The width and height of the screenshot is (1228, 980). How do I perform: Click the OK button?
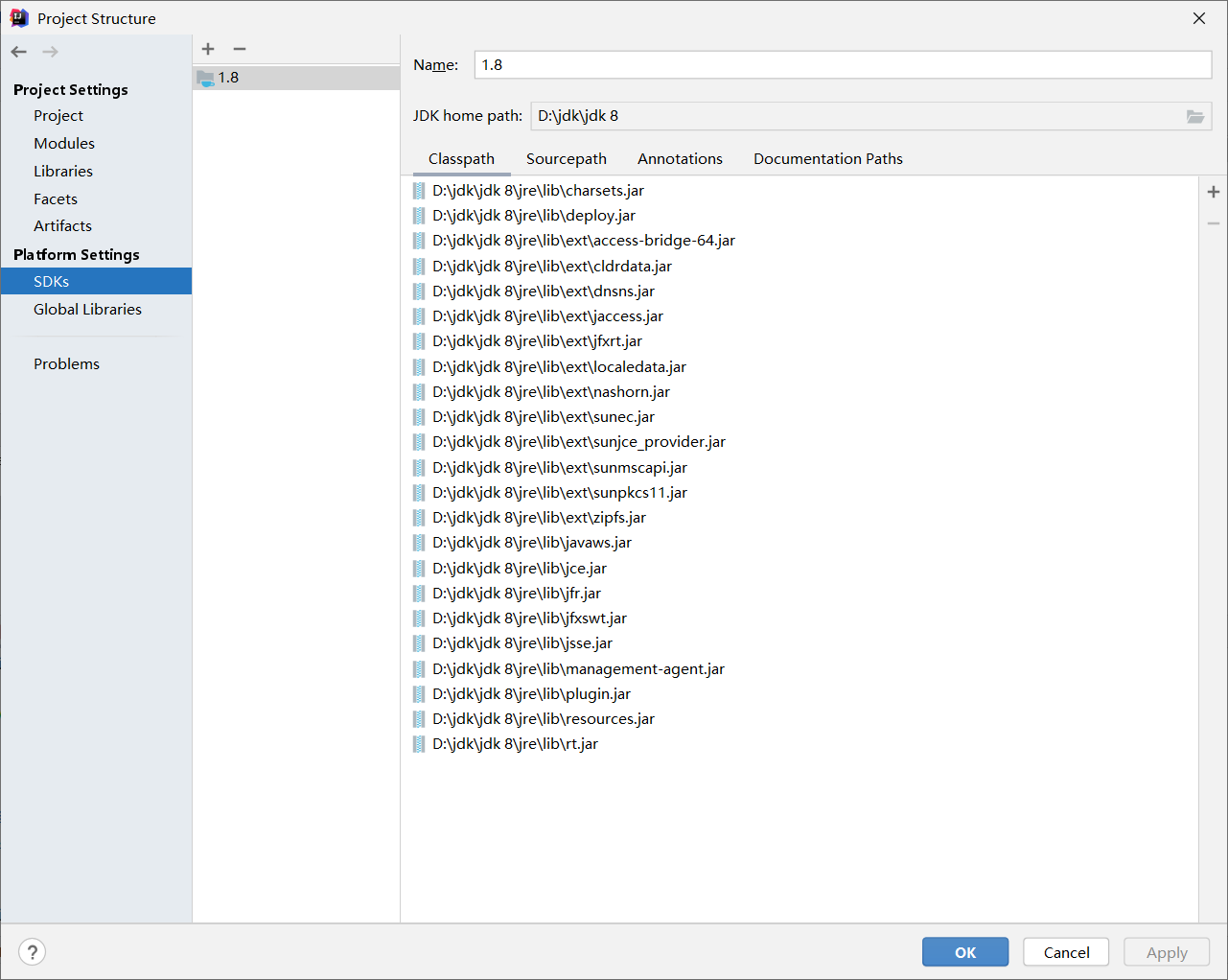pyautogui.click(x=964, y=951)
